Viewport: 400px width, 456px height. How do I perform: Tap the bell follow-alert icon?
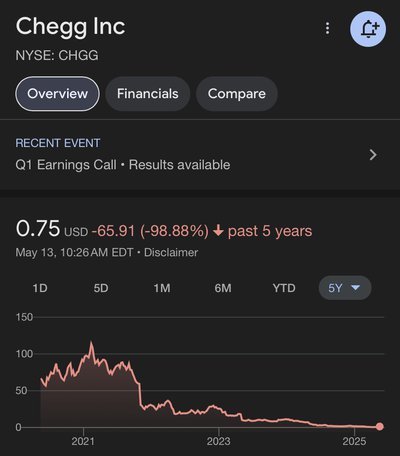click(368, 29)
